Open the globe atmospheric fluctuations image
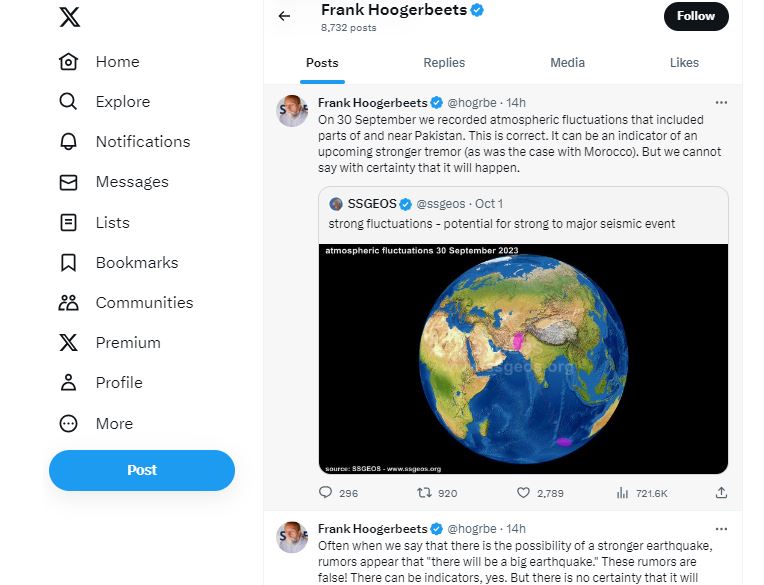The height and width of the screenshot is (585, 764). click(523, 358)
